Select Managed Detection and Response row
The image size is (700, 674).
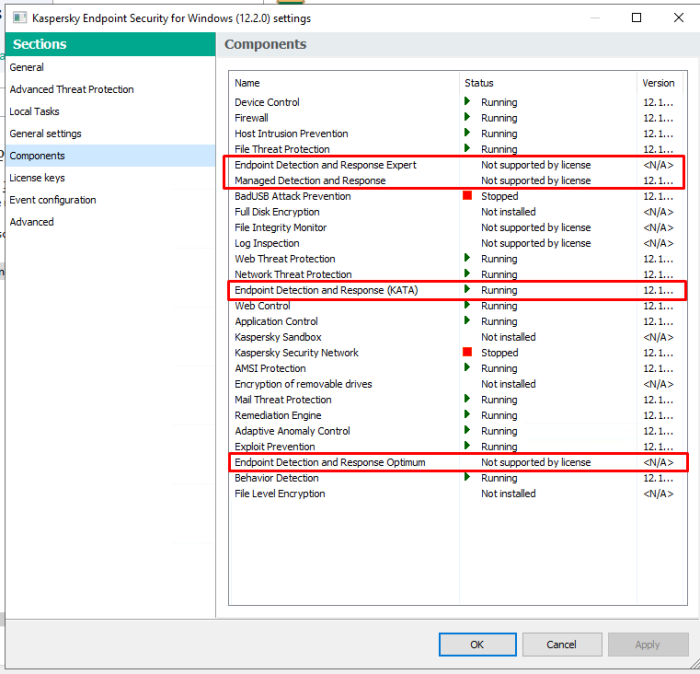point(310,180)
